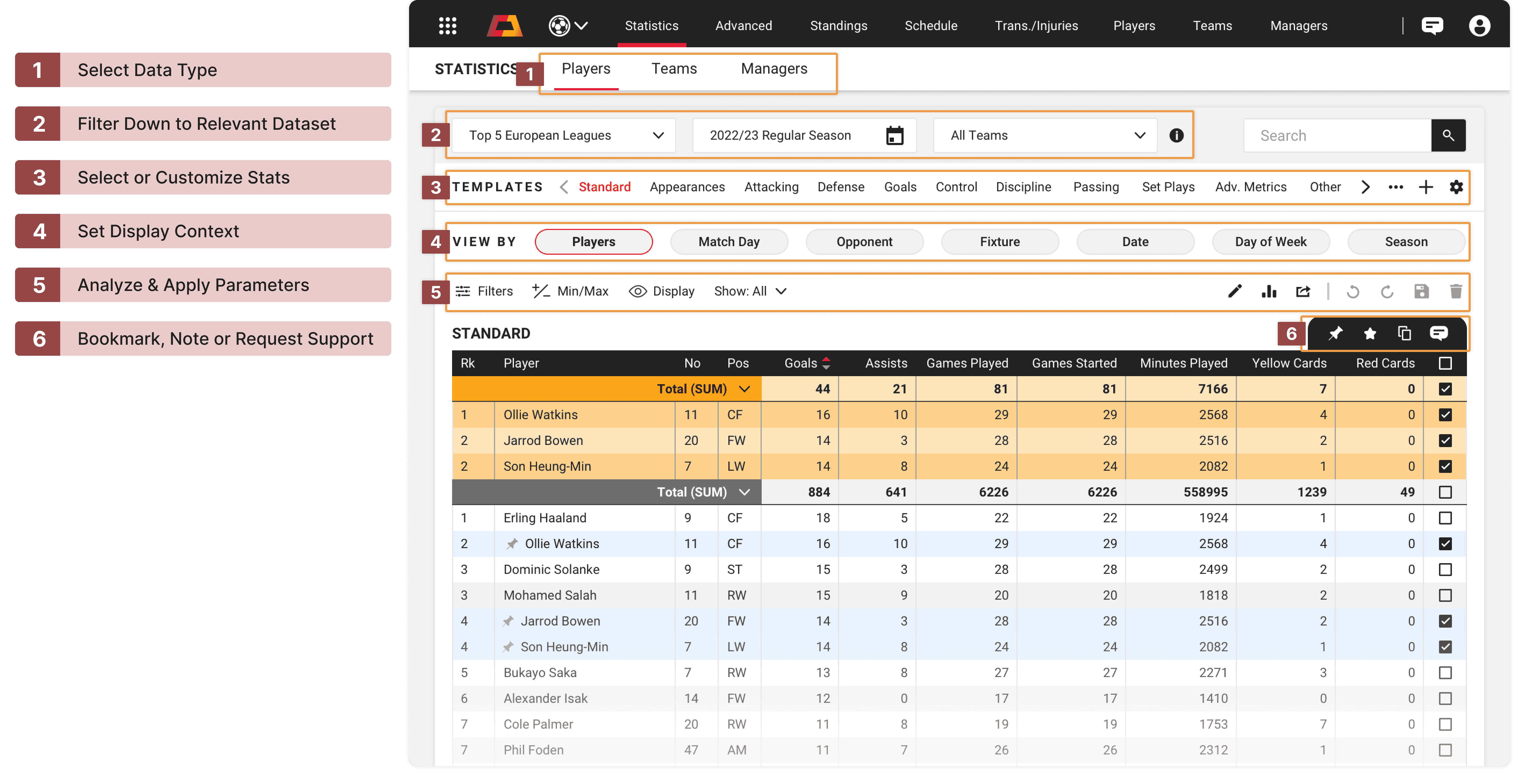The image size is (1525, 784).
Task: Uncheck Jarrod Bowen in the pinned section
Action: [x=1445, y=440]
